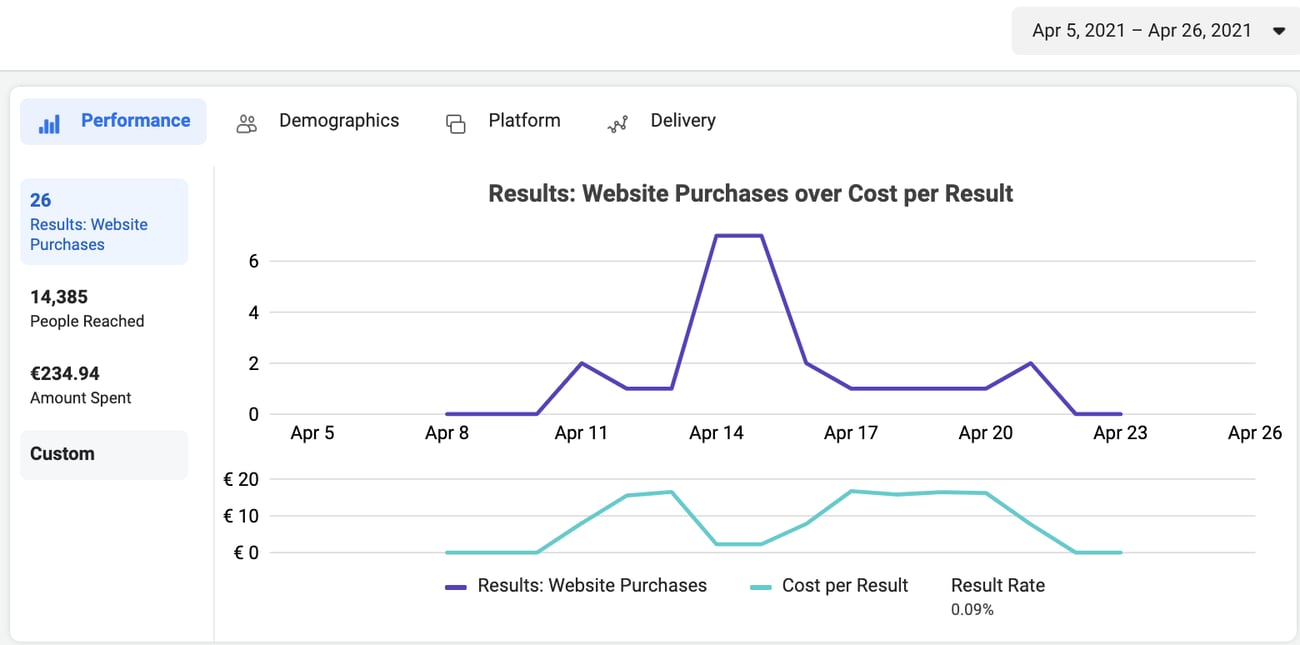Switch to the Platform tab
Screen dimensions: 1300x645
coord(524,121)
